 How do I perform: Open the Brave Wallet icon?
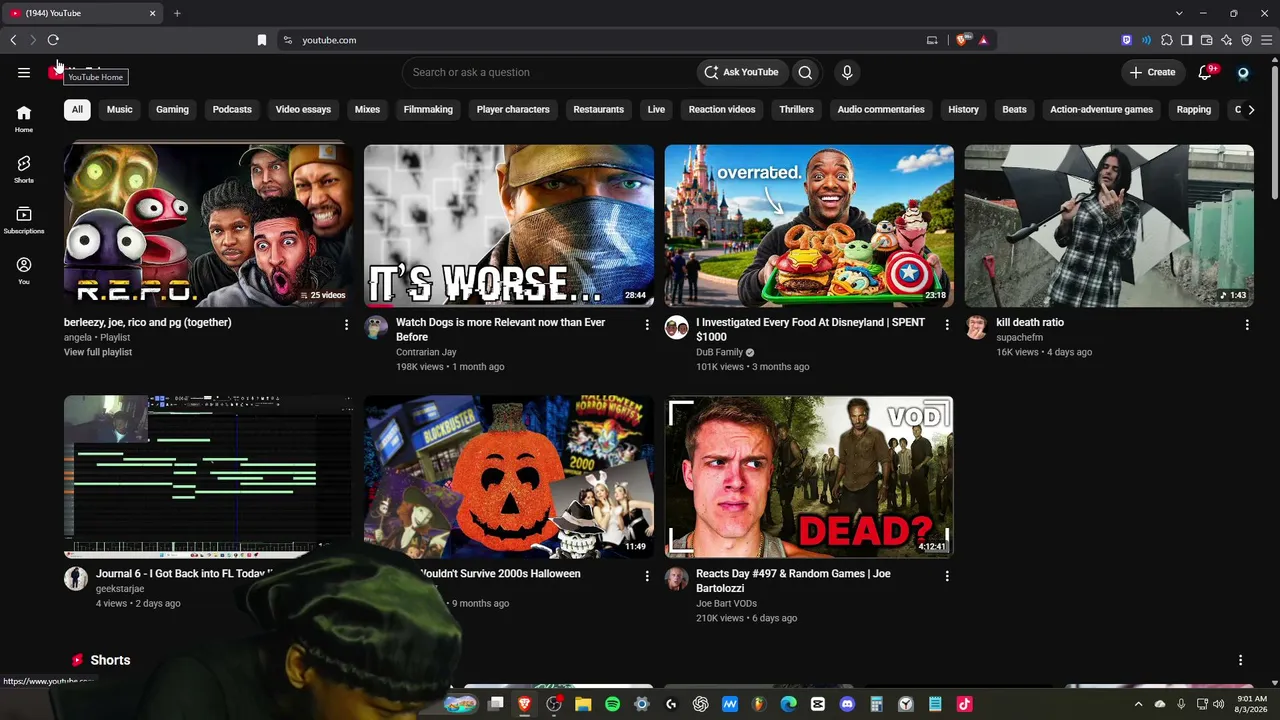1206,40
